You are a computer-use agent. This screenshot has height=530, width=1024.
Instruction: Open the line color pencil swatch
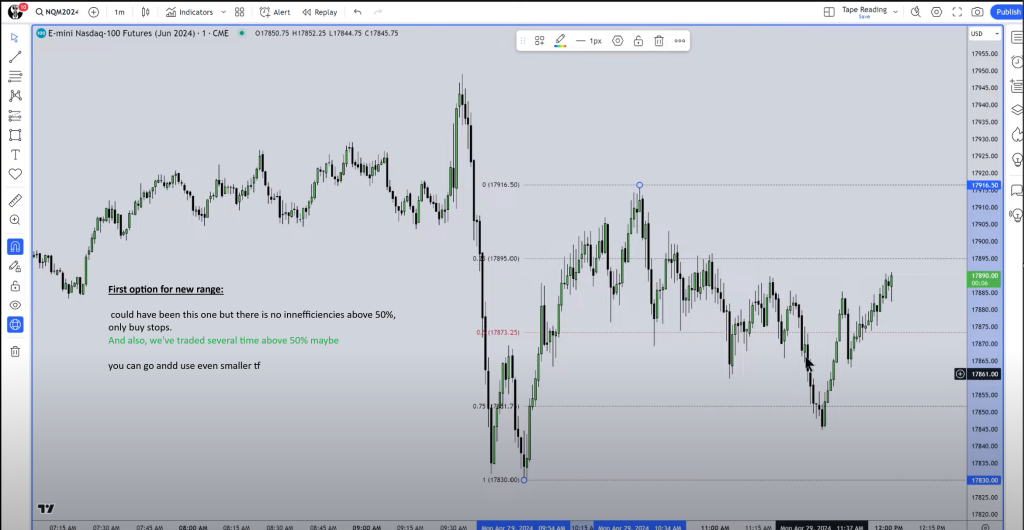560,41
